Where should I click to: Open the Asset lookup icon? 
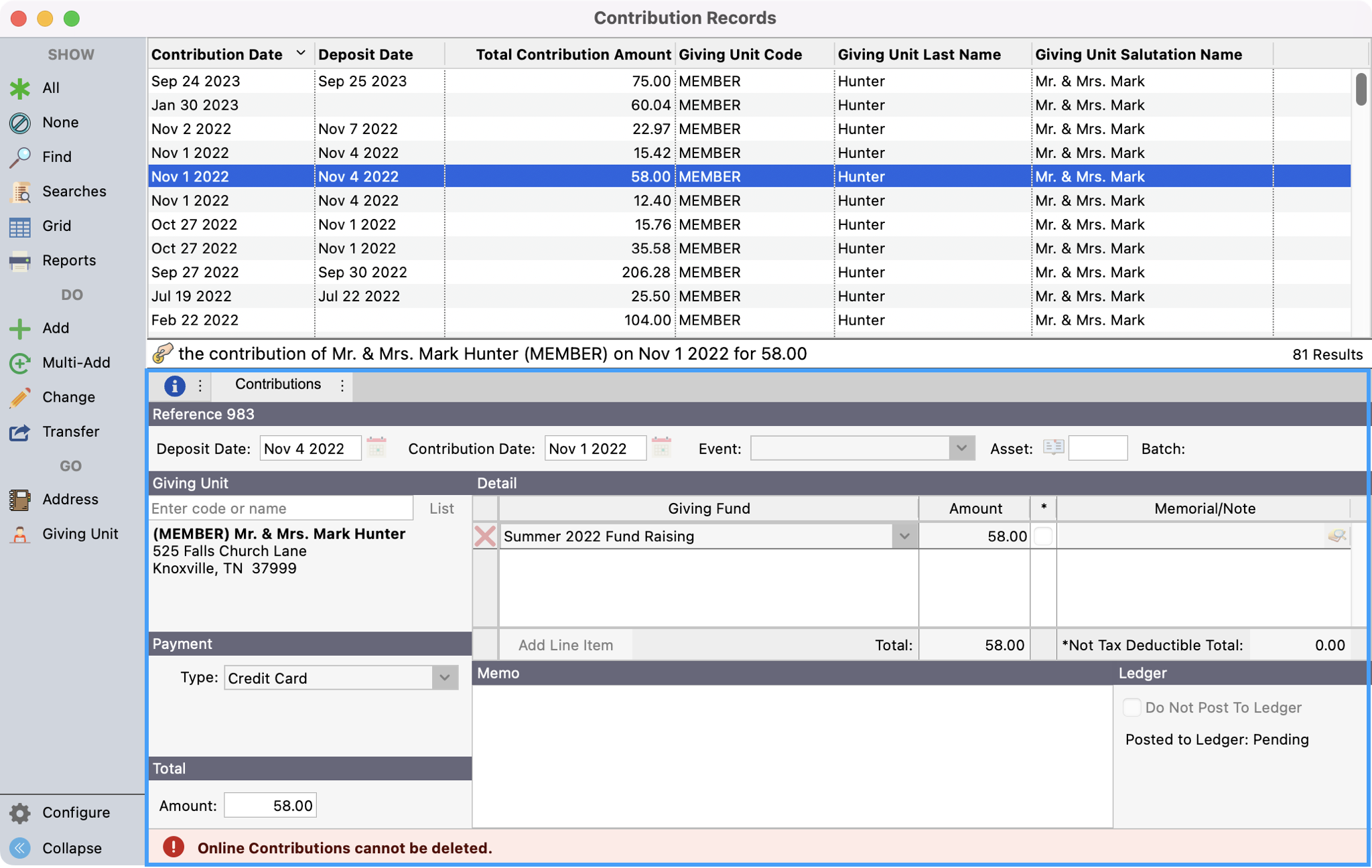(1053, 447)
